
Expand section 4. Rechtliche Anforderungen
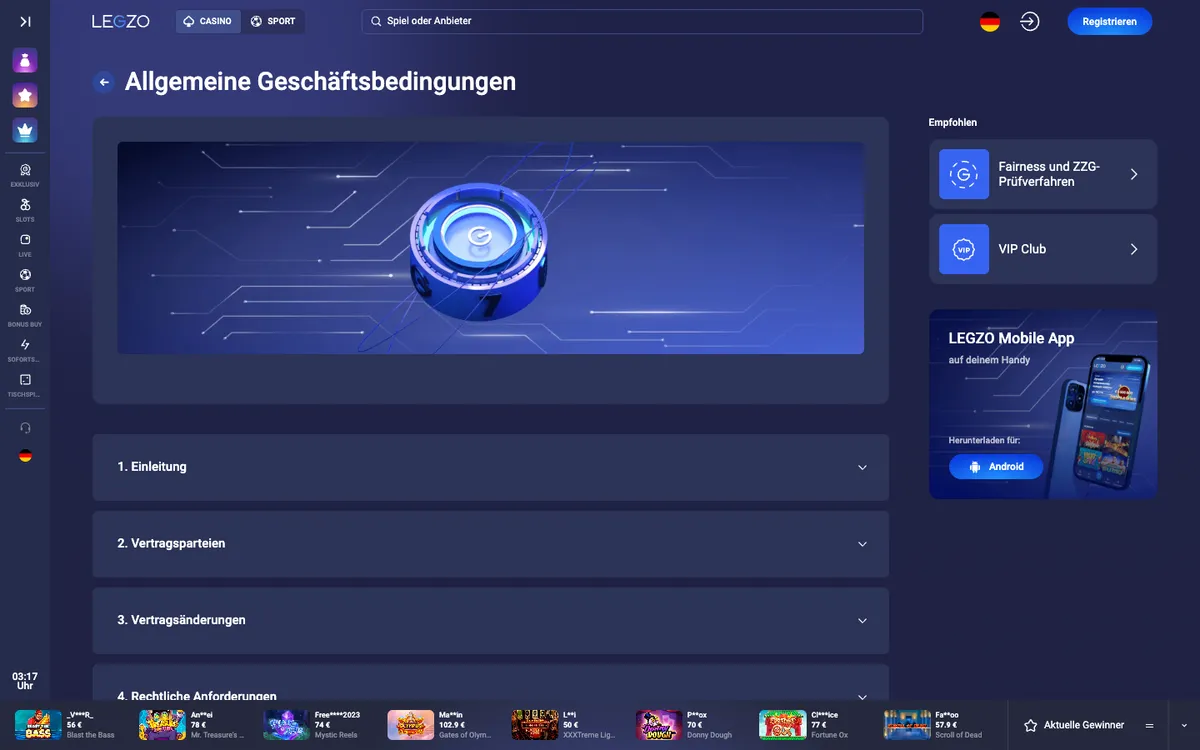click(x=490, y=684)
